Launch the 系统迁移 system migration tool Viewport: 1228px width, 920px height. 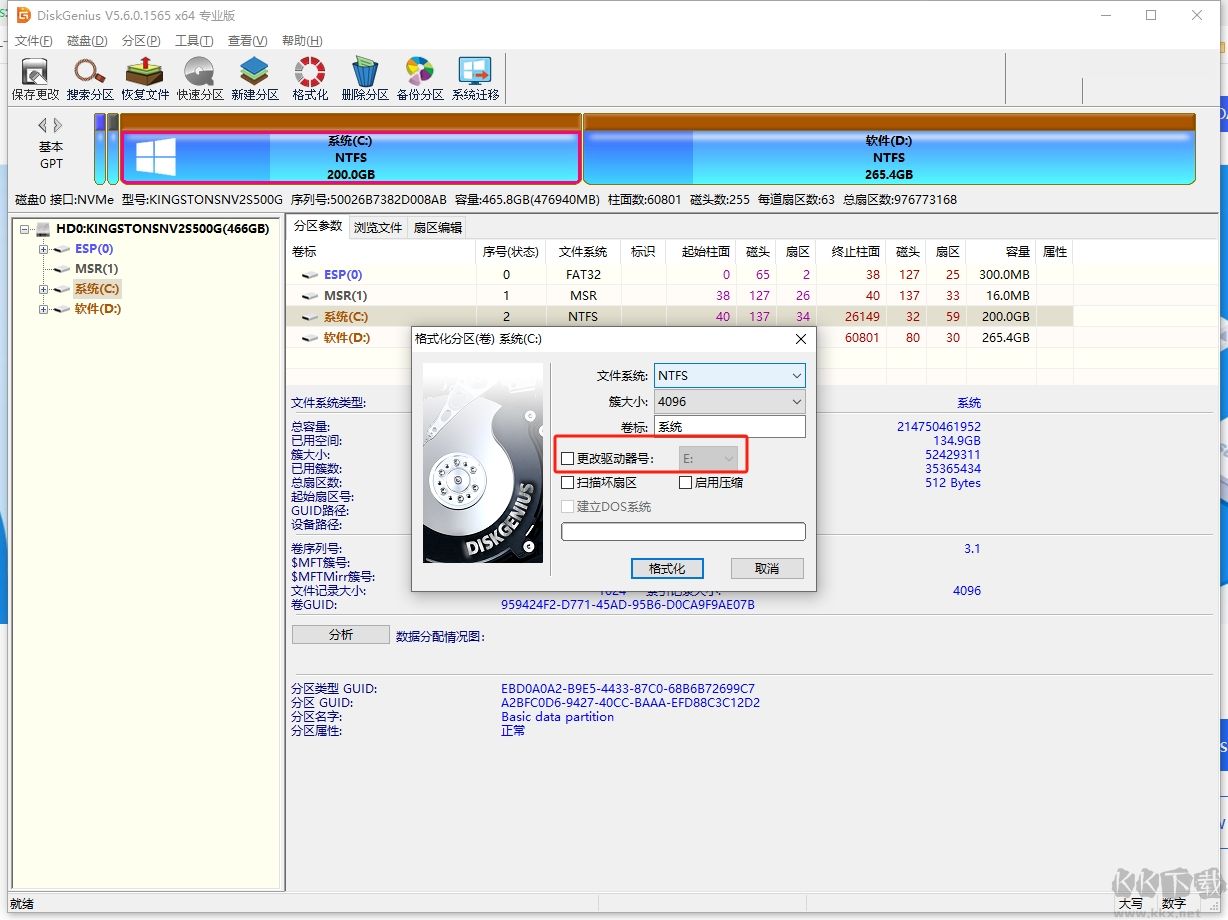475,79
